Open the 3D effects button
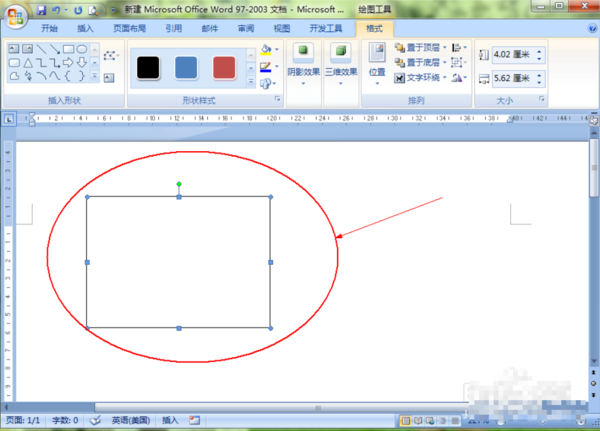Screen dimensions: 600x431 [341, 64]
